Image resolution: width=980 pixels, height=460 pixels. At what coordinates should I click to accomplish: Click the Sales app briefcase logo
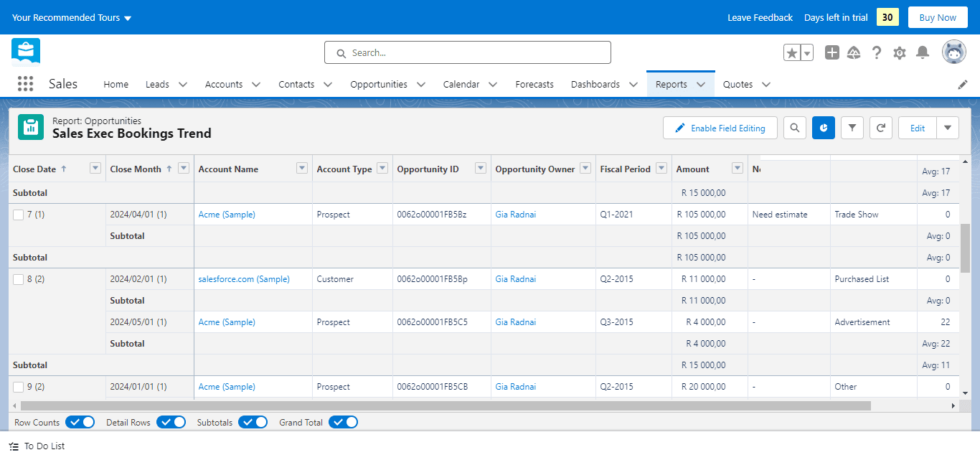pyautogui.click(x=26, y=52)
